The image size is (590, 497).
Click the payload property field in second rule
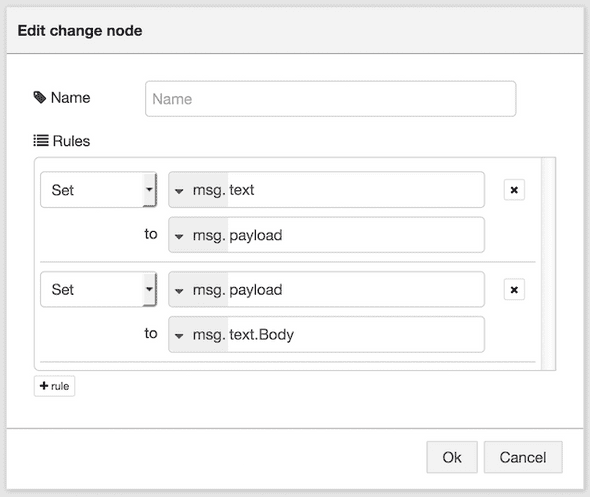[x=356, y=290]
